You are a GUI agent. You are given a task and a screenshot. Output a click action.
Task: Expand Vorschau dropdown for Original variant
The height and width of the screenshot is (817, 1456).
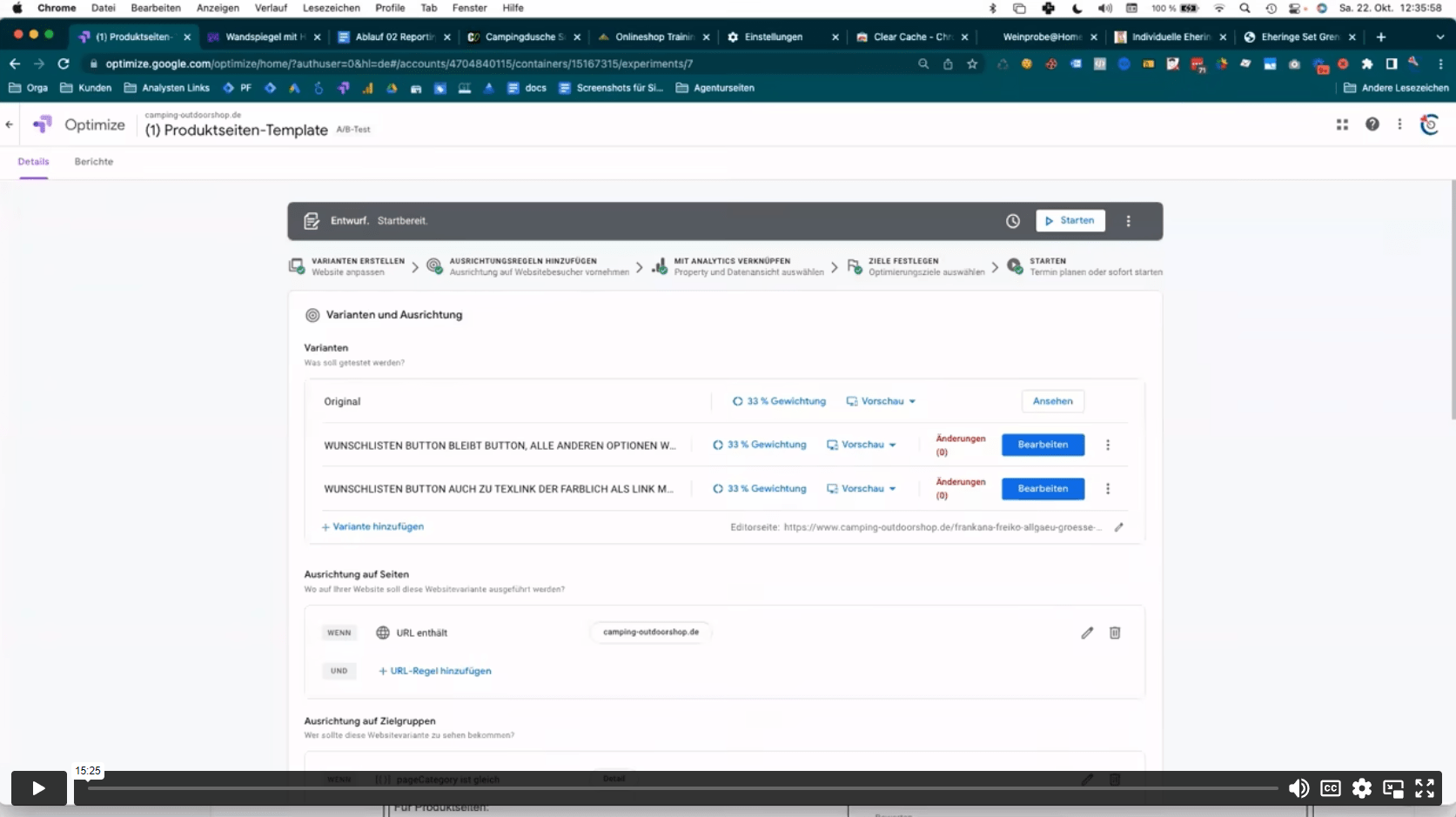click(882, 401)
